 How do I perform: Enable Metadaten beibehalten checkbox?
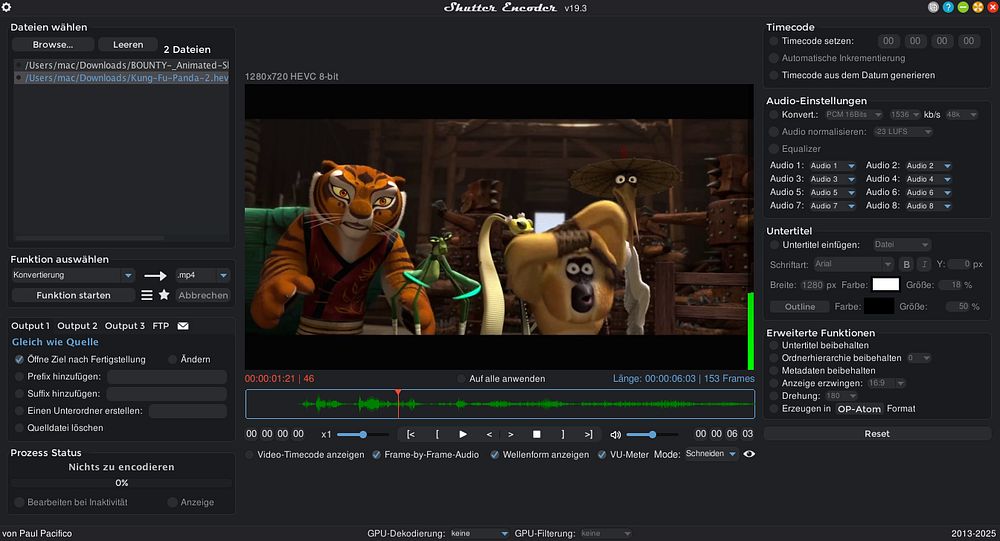coord(774,370)
